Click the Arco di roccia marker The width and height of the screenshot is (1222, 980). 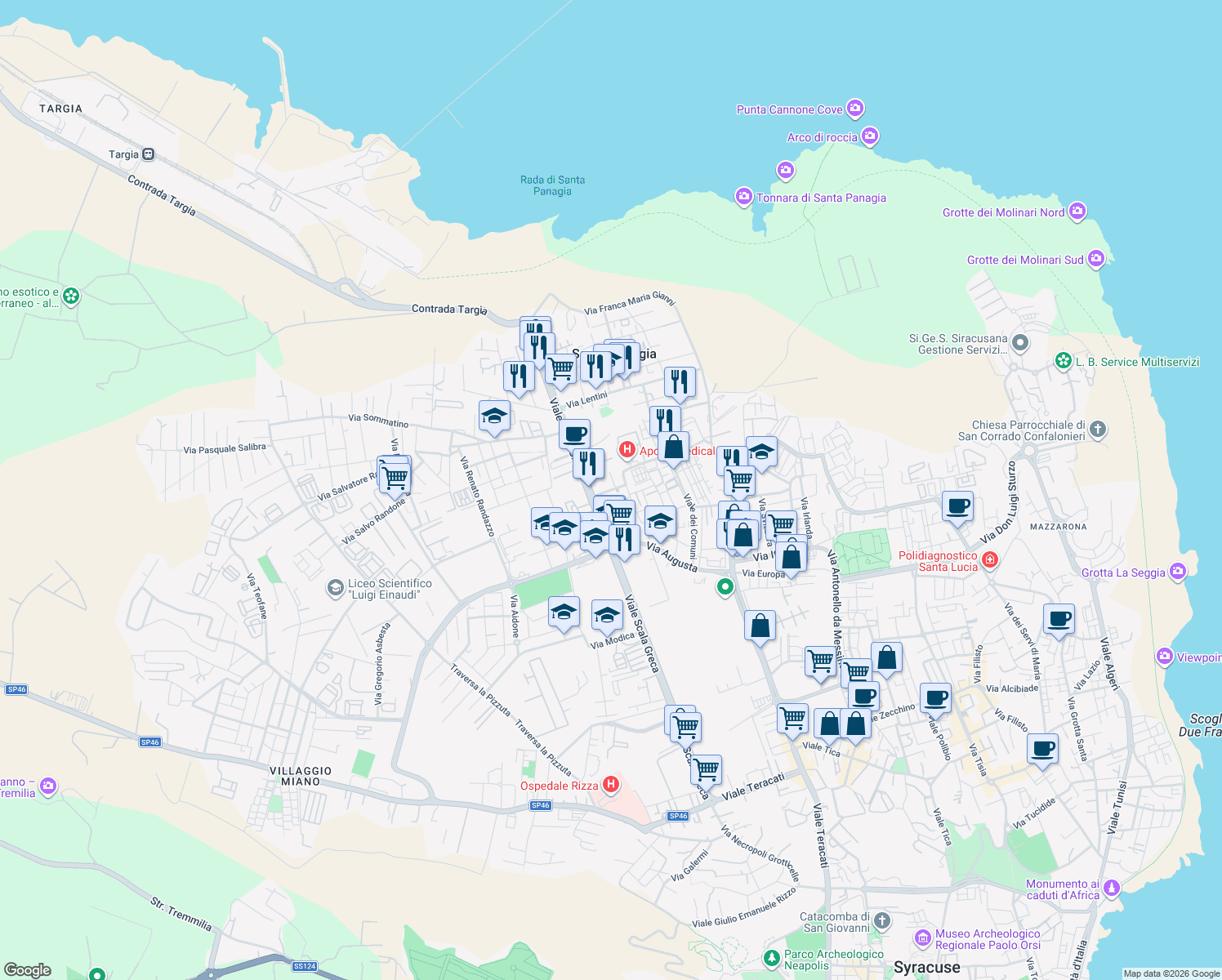[871, 136]
